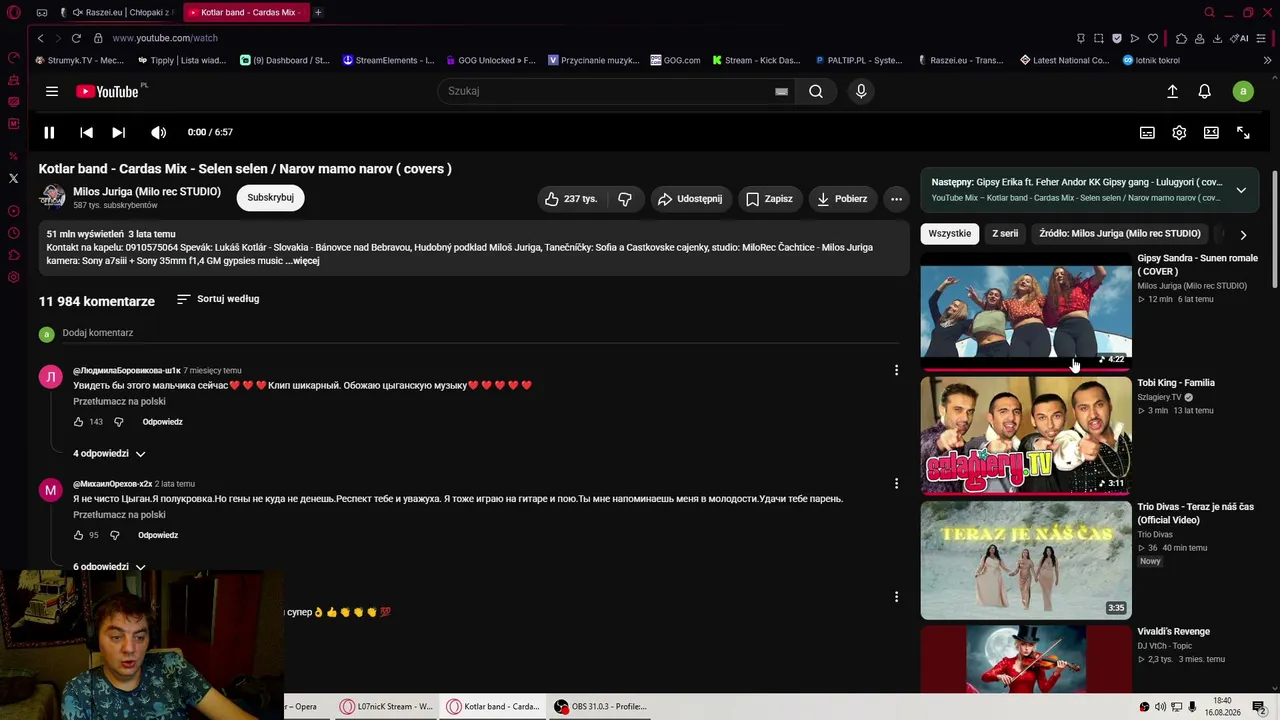This screenshot has height=720, width=1280.
Task: Like the comment with 143 likes
Action: point(79,422)
